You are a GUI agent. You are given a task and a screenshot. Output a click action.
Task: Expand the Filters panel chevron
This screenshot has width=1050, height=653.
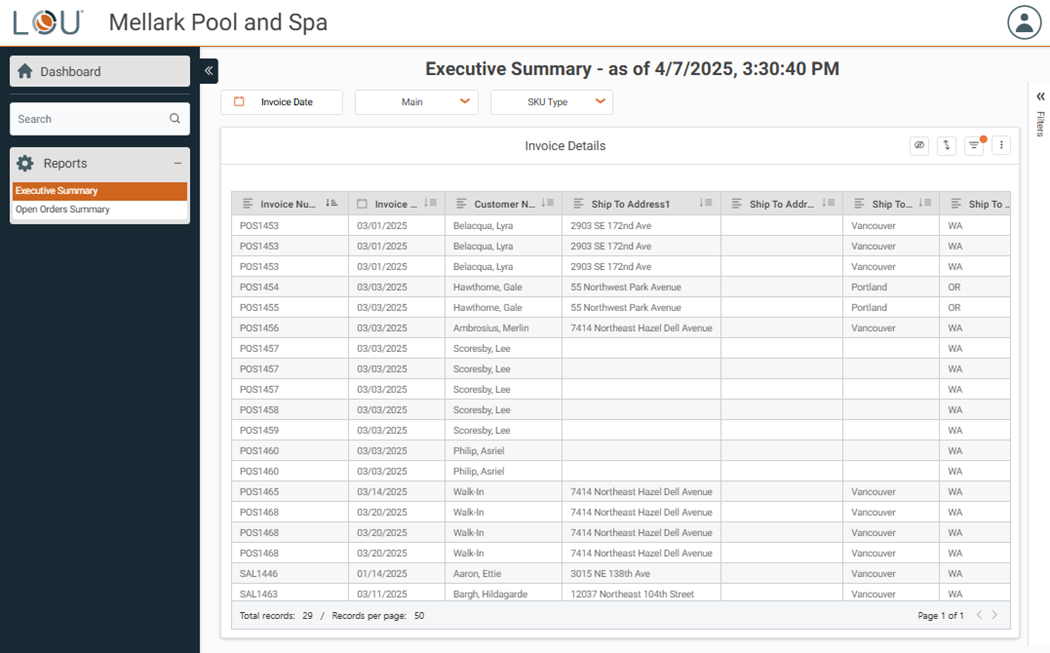pyautogui.click(x=1040, y=96)
